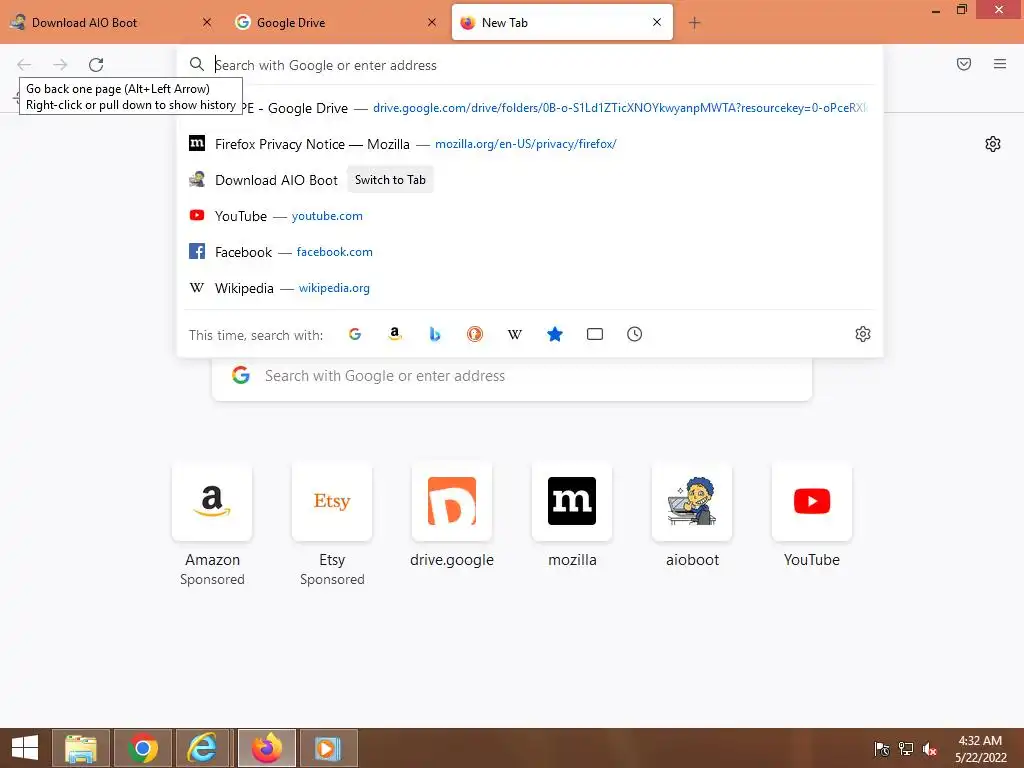Open new tab page personalize gear
1024x768 pixels.
pos(993,144)
